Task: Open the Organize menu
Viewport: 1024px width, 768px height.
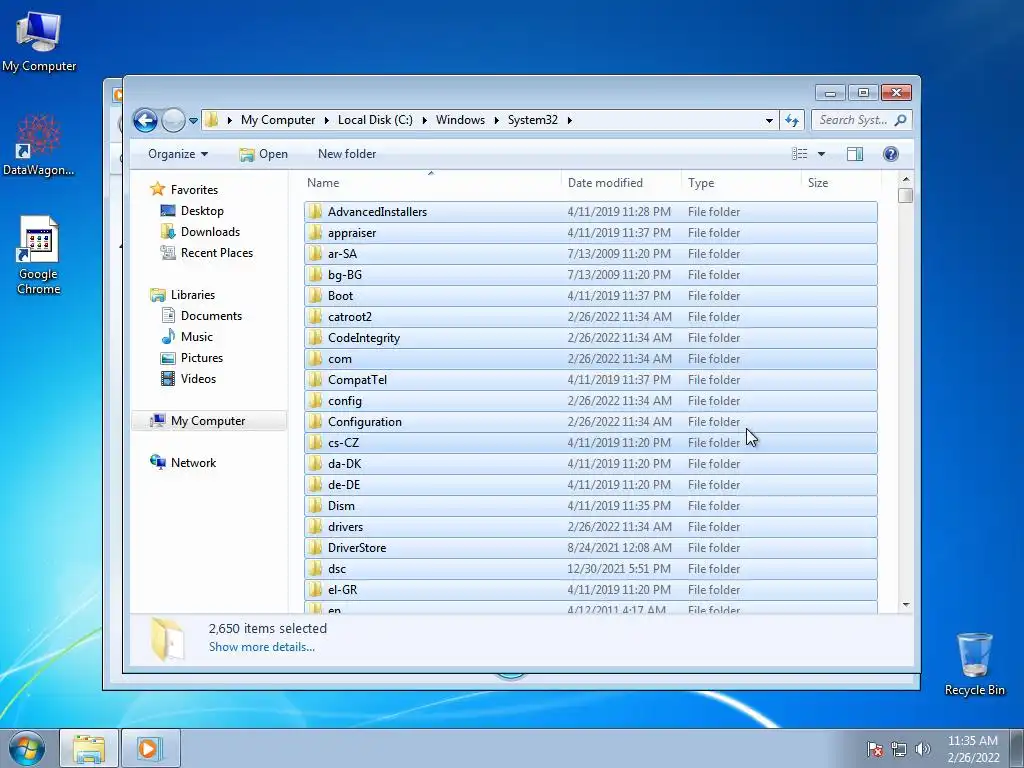Action: click(x=178, y=154)
